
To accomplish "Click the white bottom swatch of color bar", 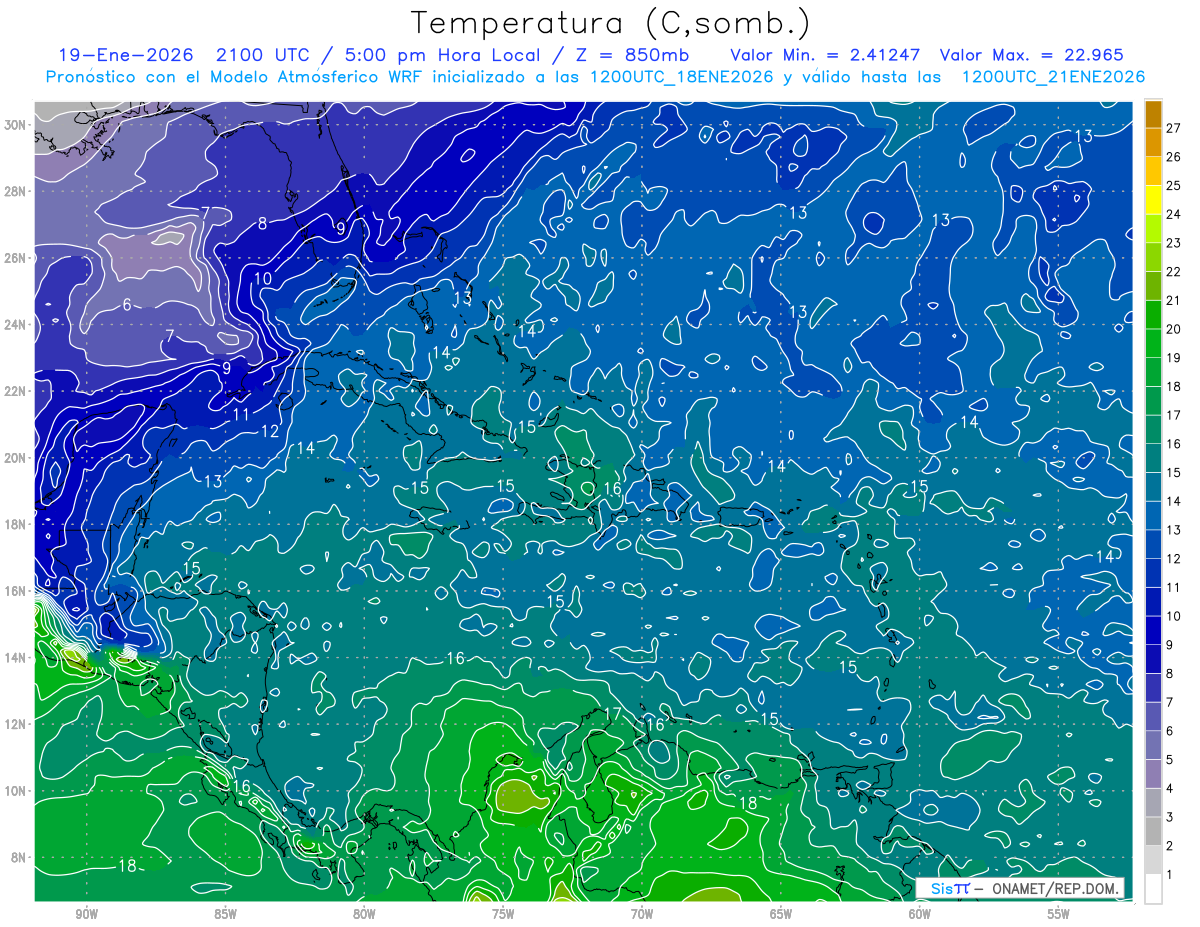I will click(1153, 889).
